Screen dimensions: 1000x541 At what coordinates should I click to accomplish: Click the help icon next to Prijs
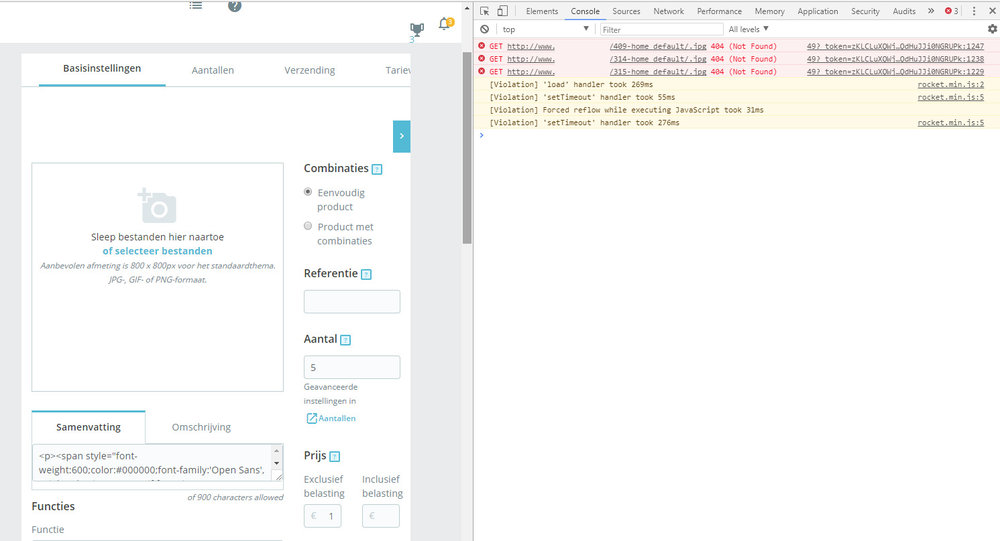tap(335, 457)
